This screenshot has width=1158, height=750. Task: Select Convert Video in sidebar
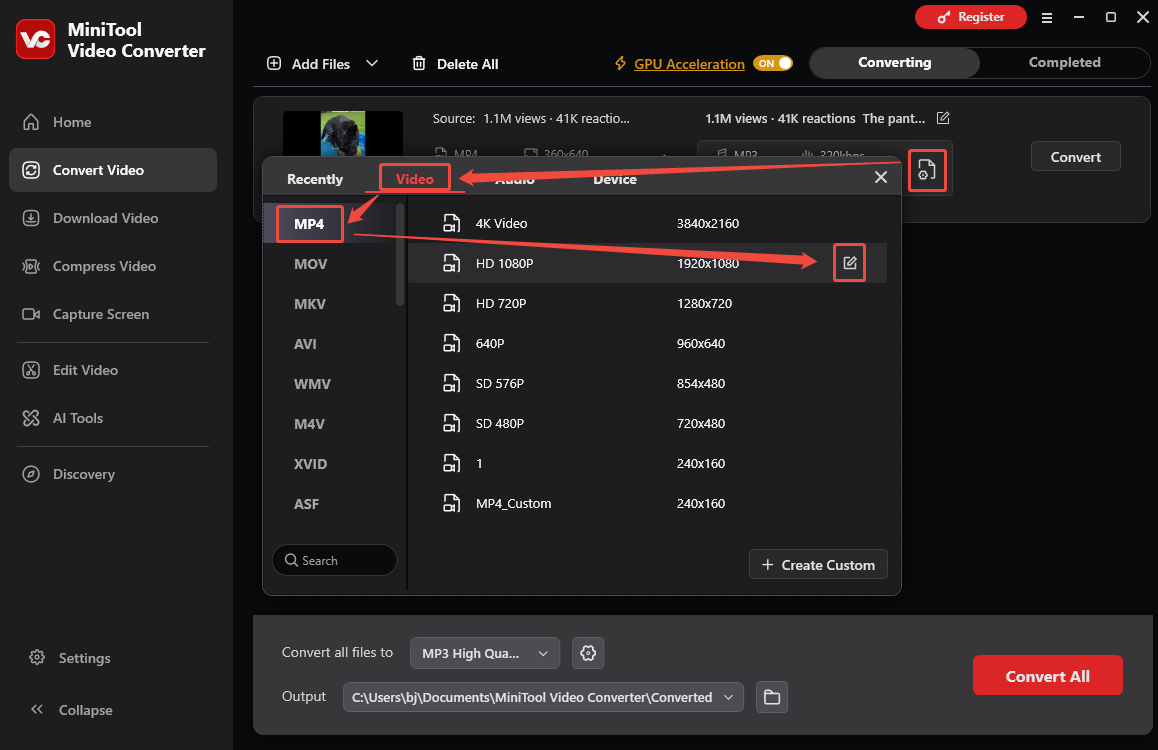click(x=112, y=170)
